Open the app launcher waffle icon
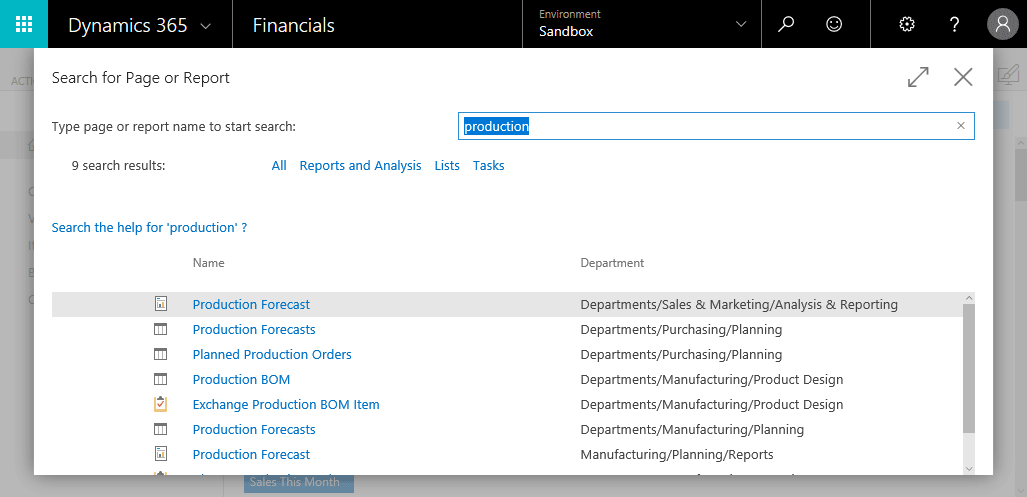 click(24, 24)
